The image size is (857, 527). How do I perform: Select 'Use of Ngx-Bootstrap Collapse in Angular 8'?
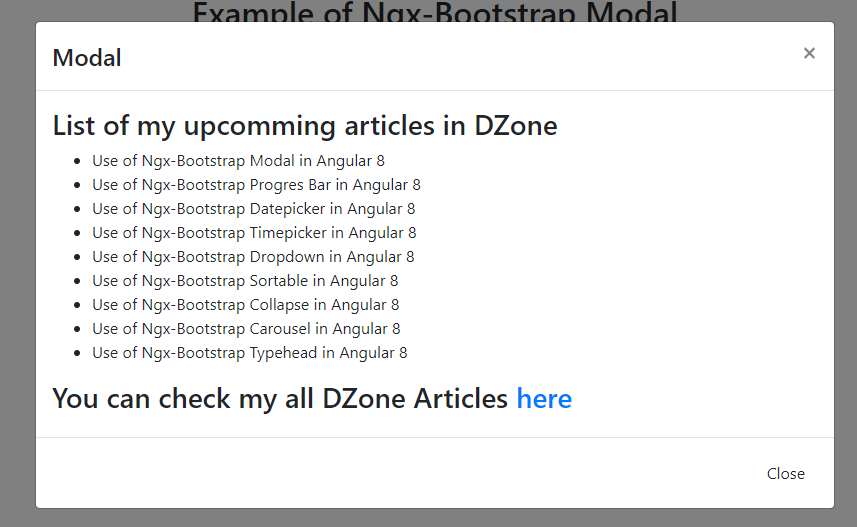tap(245, 305)
